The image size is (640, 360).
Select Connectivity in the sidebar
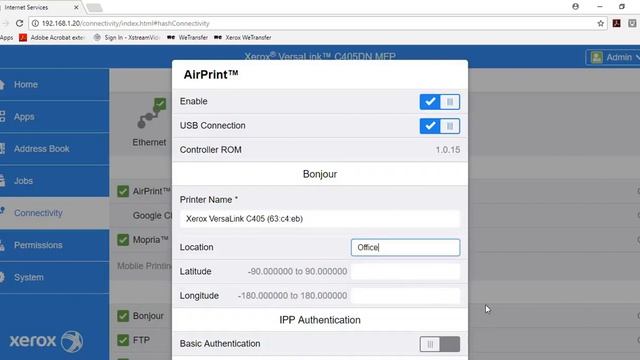click(54, 213)
